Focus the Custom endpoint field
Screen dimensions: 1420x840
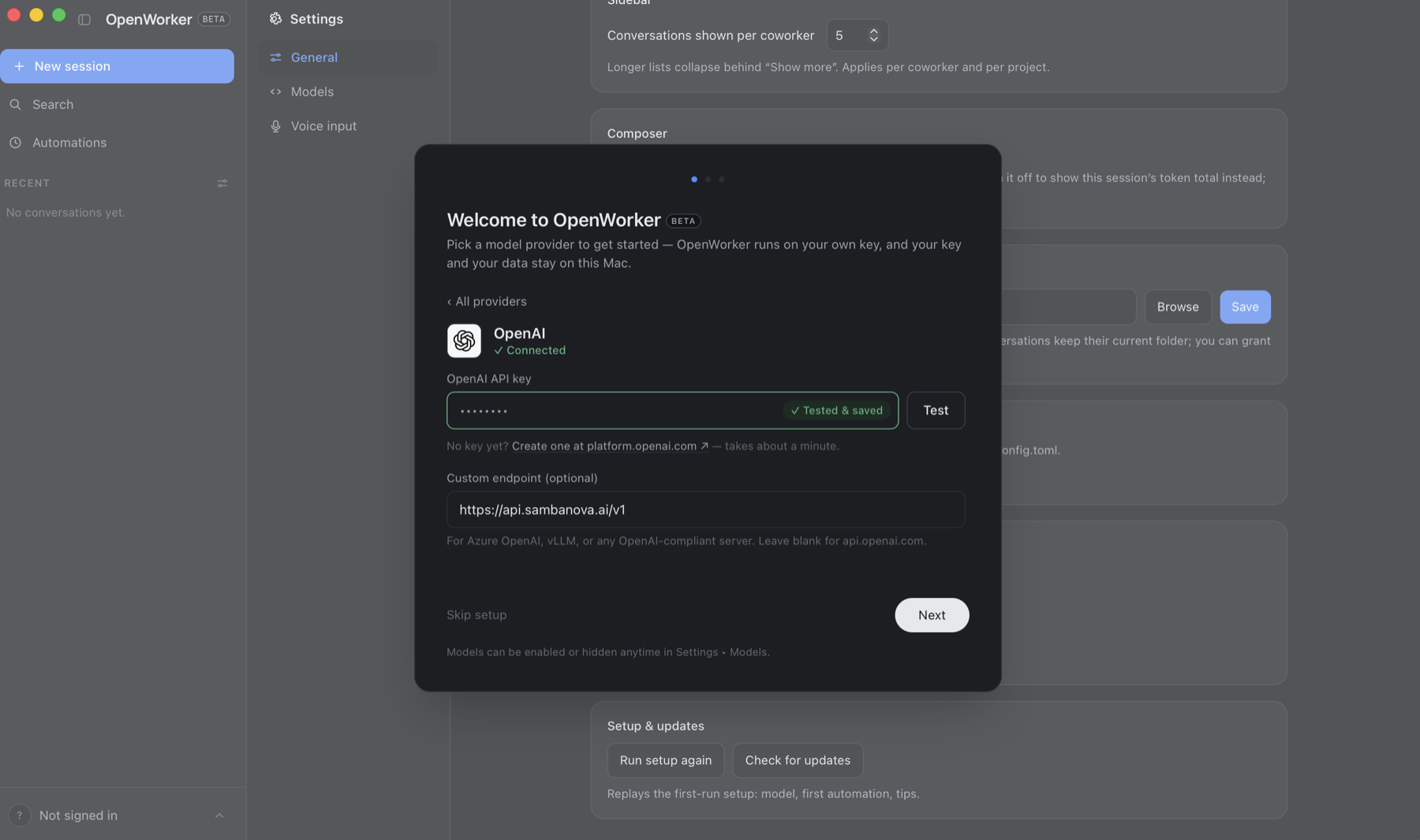[x=705, y=510]
